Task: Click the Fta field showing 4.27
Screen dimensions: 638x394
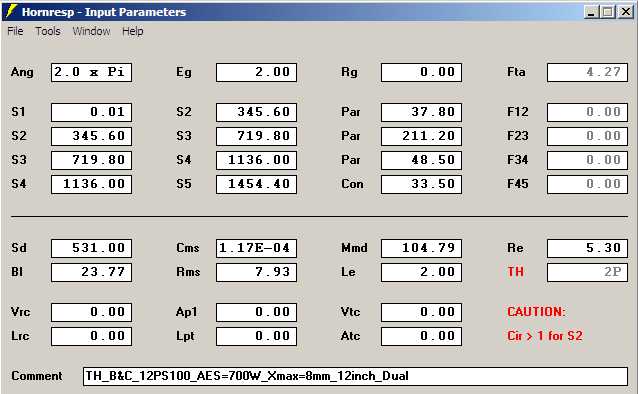Action: [x=587, y=72]
